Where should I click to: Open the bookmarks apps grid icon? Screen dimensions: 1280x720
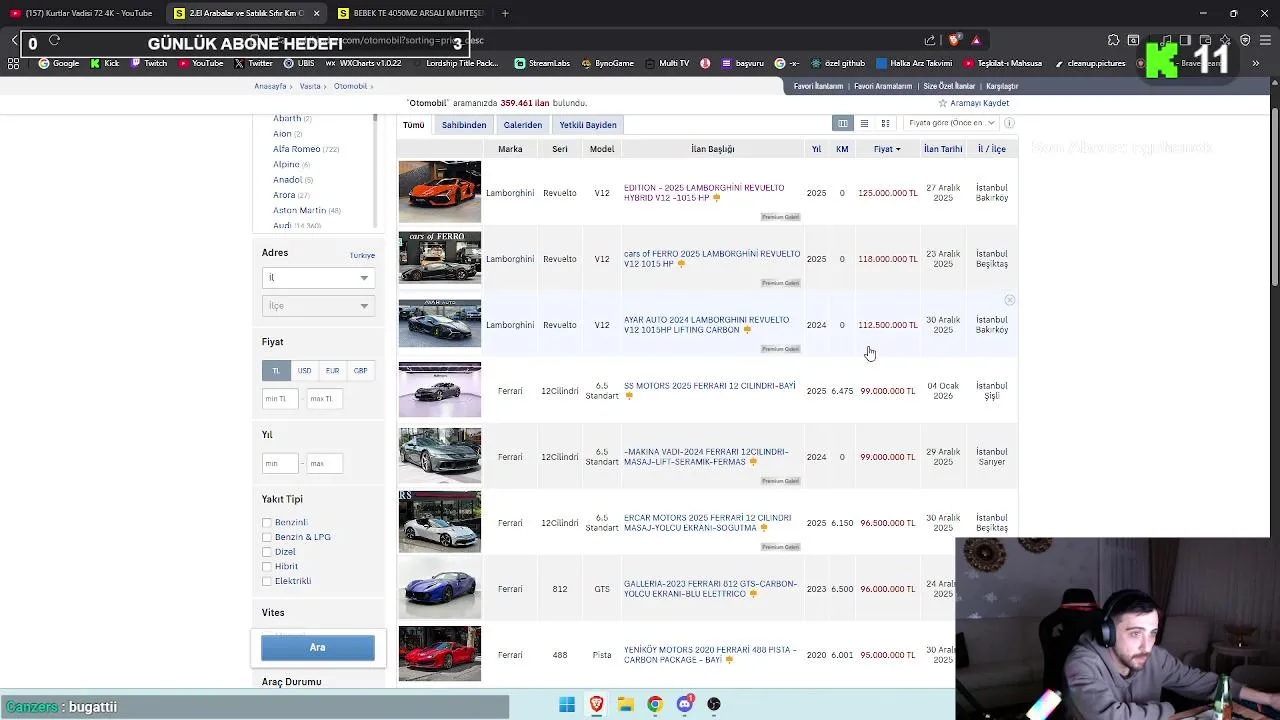[x=13, y=63]
